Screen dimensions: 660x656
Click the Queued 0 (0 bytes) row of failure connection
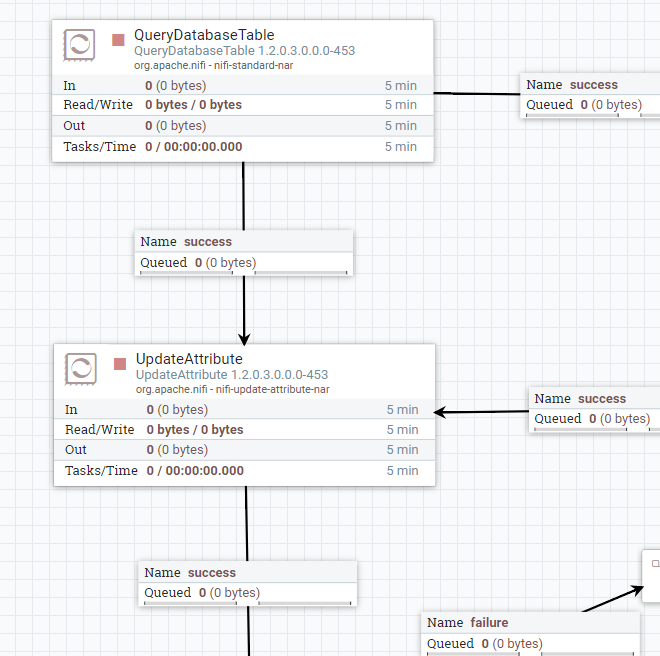pos(530,644)
